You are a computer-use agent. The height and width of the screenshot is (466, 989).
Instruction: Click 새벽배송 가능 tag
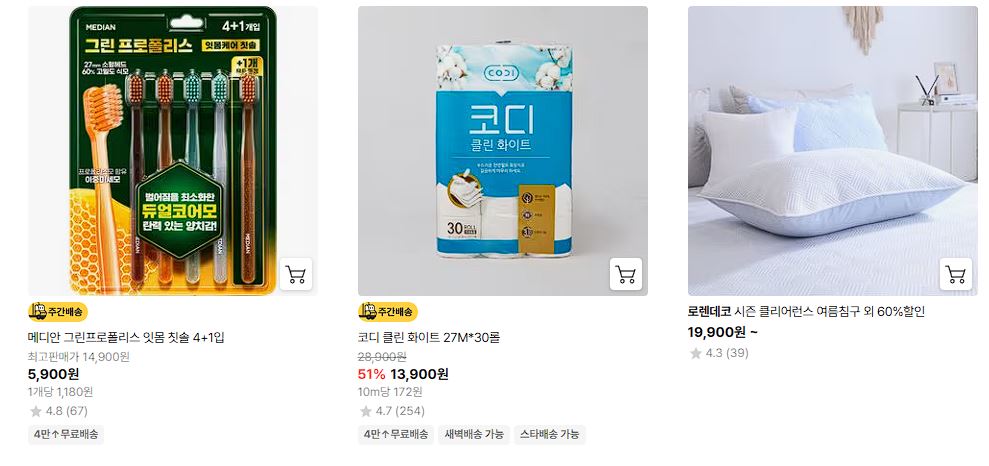[474, 434]
